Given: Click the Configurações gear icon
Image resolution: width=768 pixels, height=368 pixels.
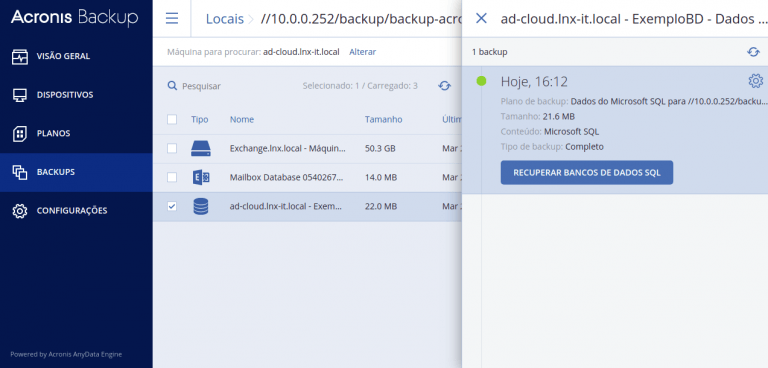Looking at the screenshot, I should point(20,211).
